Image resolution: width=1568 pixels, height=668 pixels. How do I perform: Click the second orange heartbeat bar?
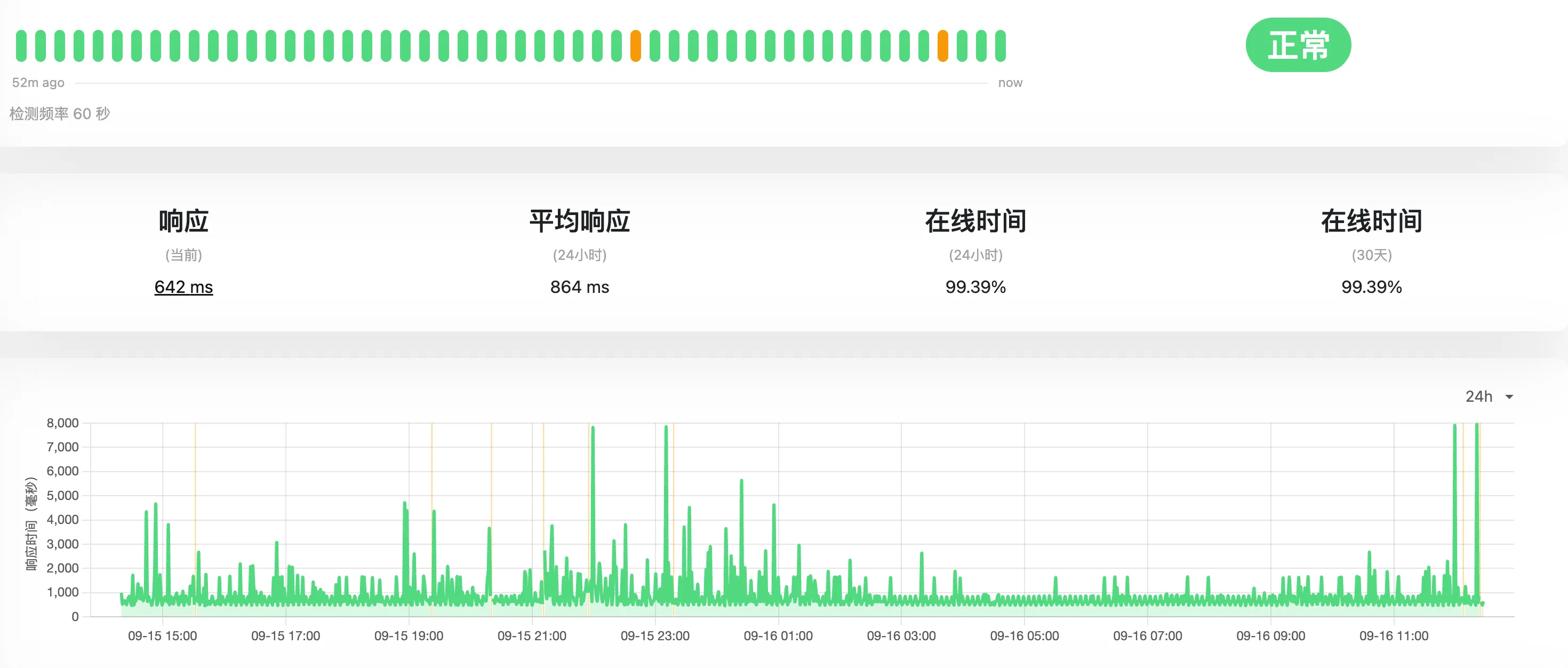coord(942,46)
